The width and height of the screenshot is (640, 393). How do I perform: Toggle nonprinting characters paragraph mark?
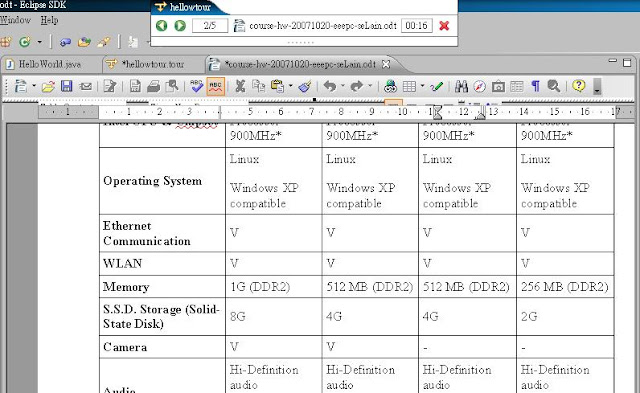tap(536, 86)
